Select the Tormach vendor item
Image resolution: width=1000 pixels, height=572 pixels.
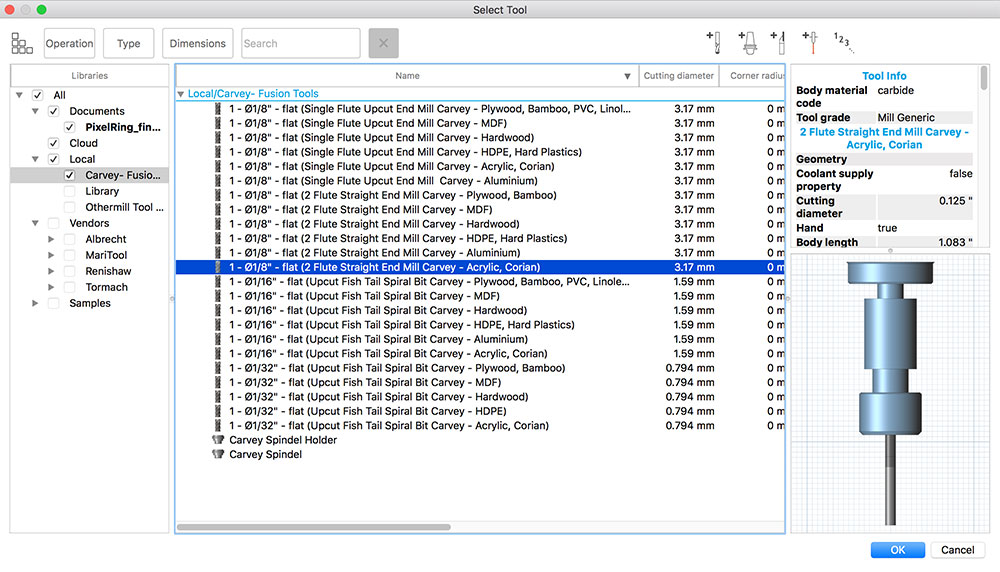107,287
